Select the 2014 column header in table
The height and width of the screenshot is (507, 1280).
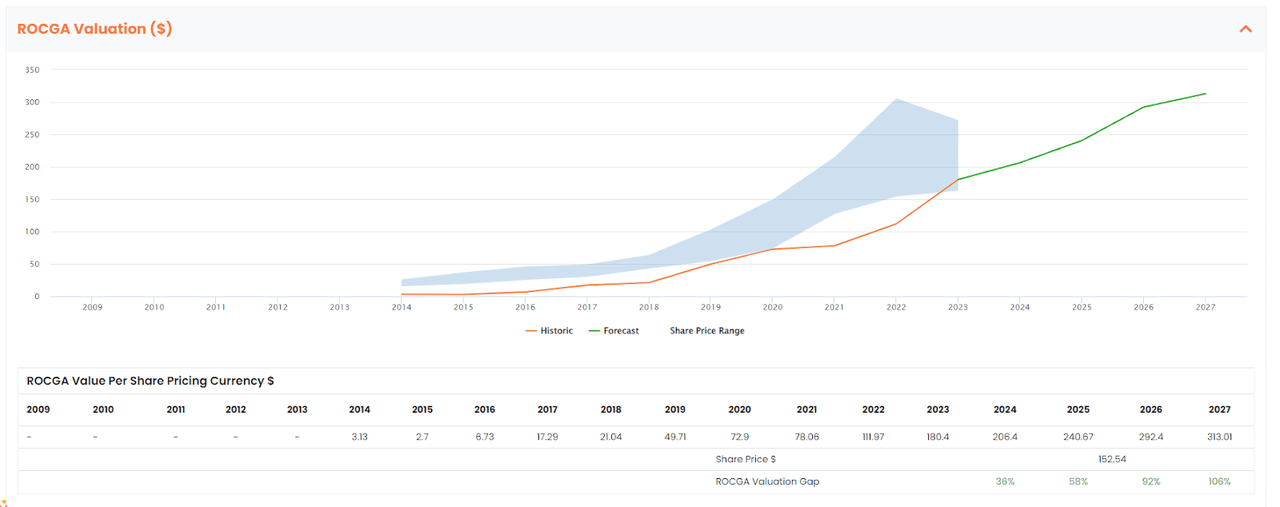[359, 410]
